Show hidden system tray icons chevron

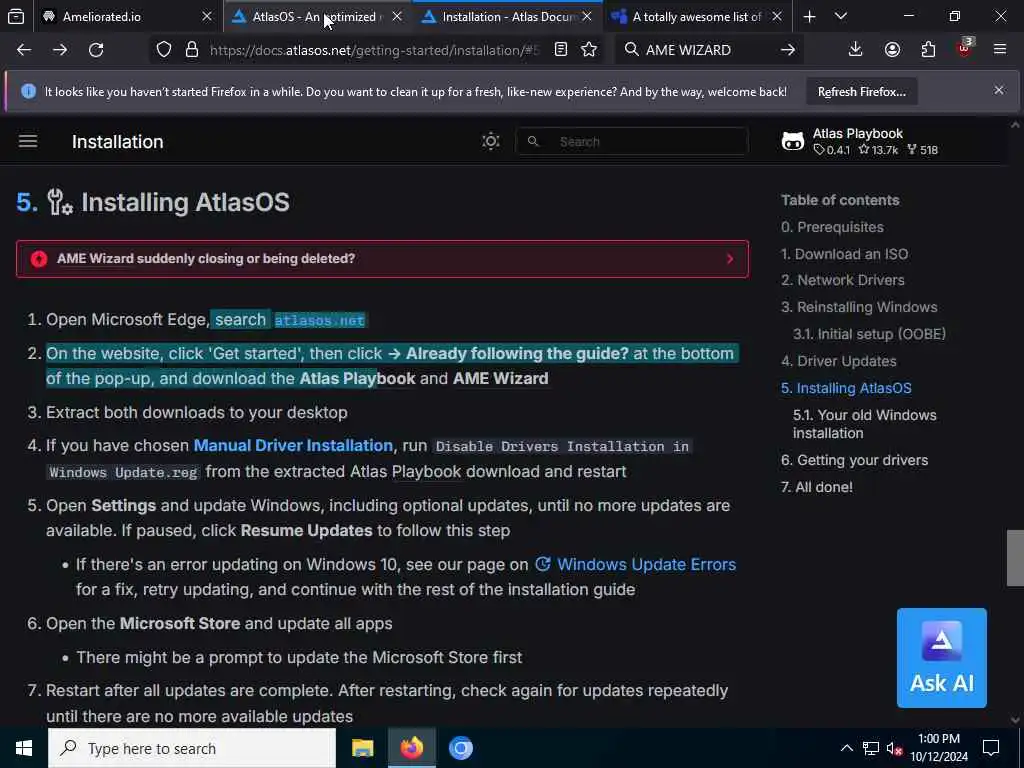coord(846,748)
